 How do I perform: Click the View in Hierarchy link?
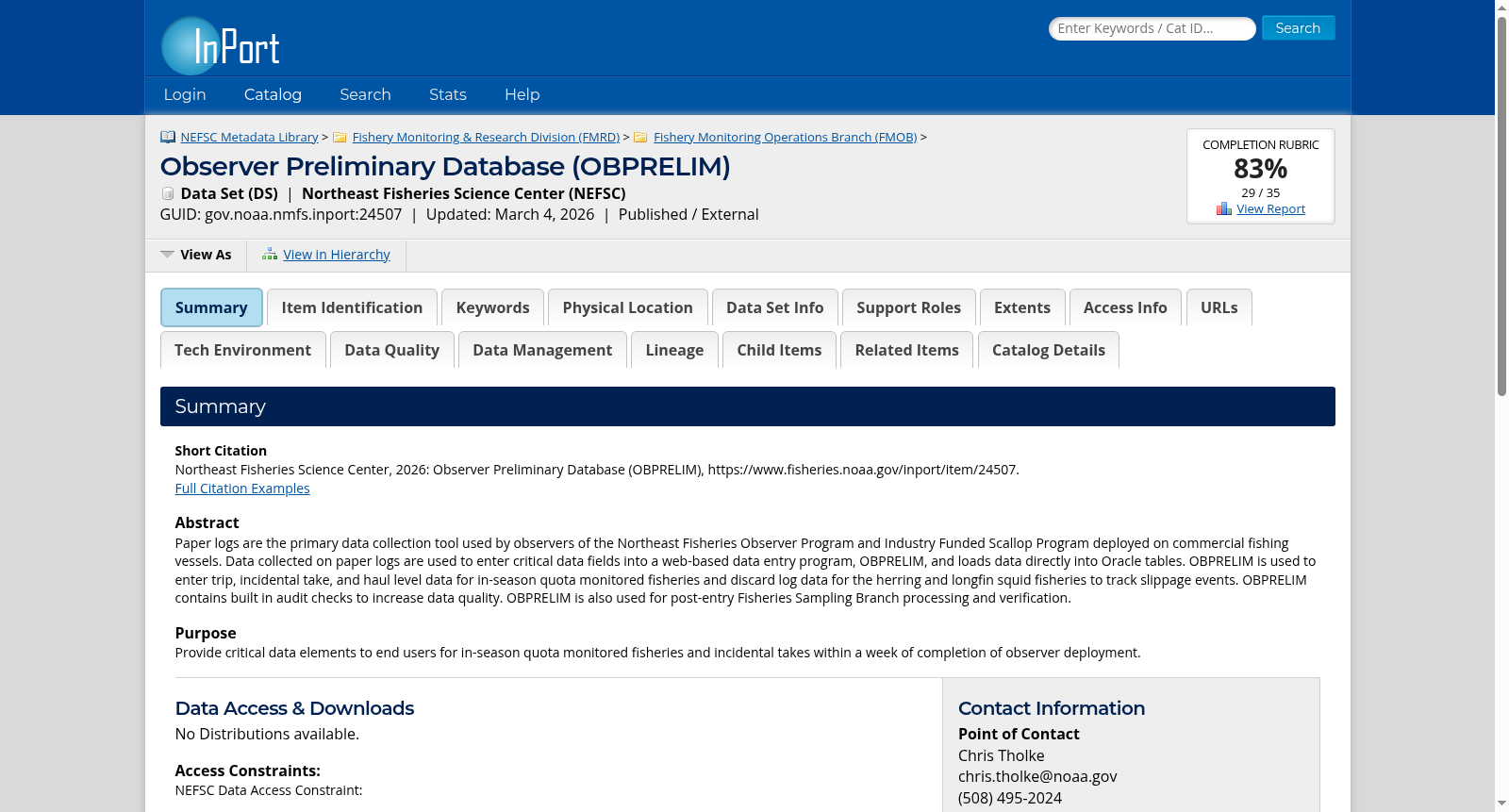[x=336, y=255]
